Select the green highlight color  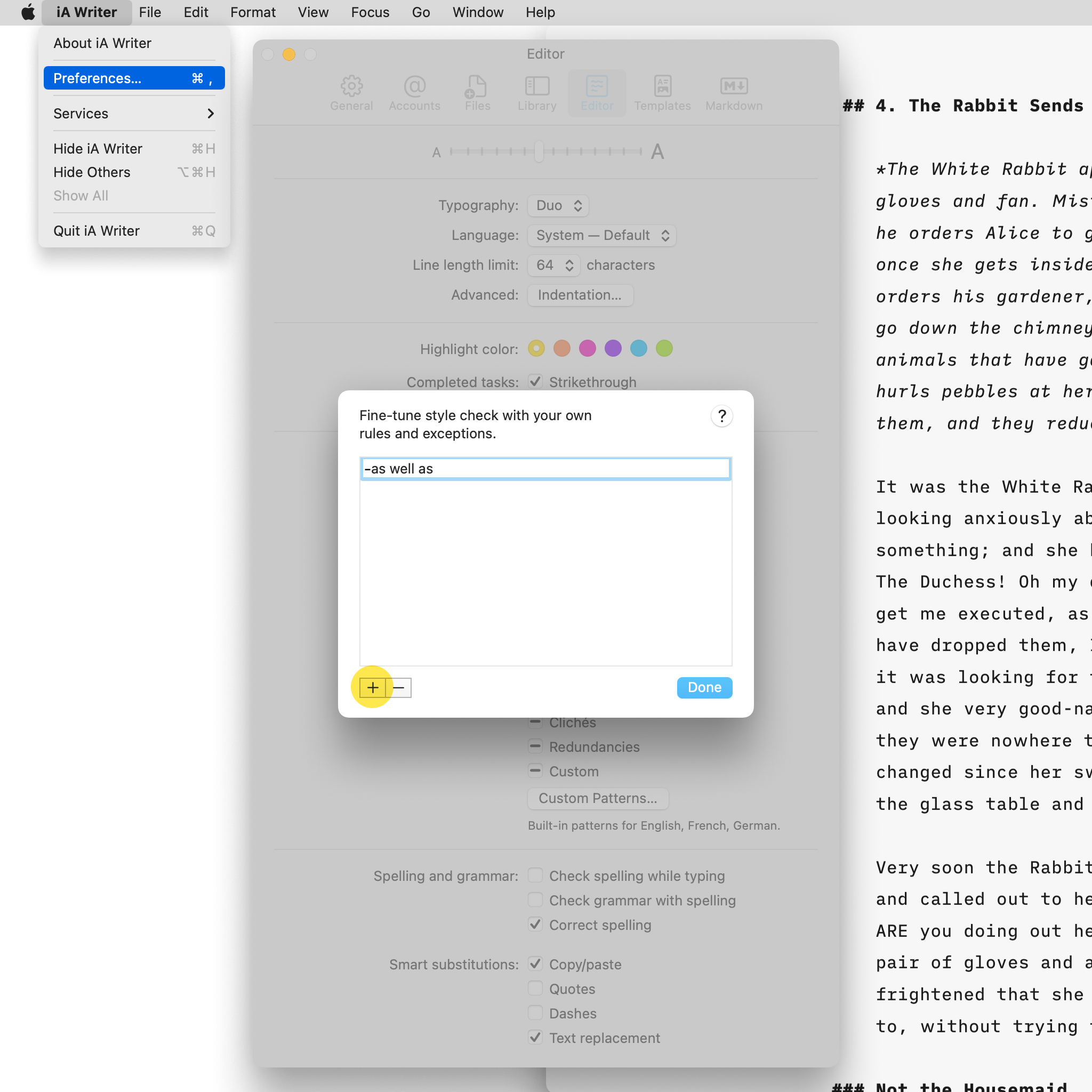pos(664,348)
